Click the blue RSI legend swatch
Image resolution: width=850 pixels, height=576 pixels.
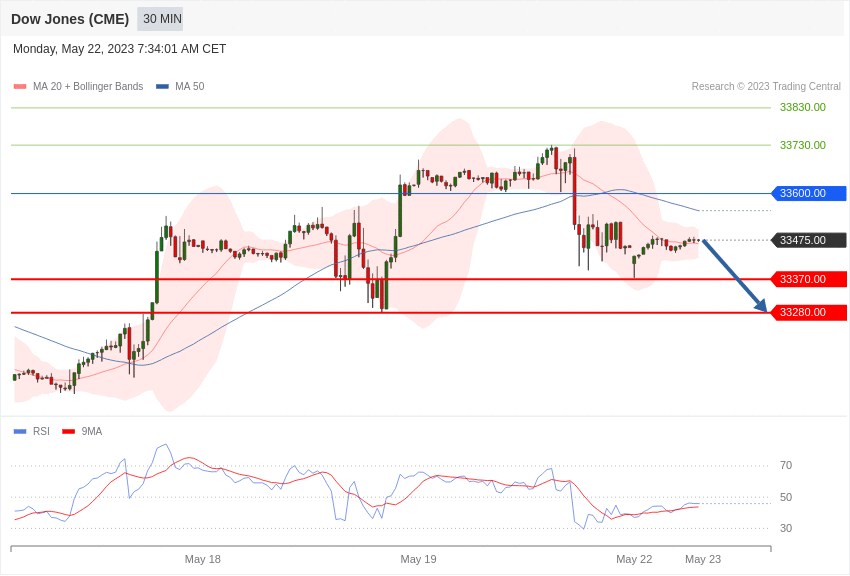coord(20,431)
